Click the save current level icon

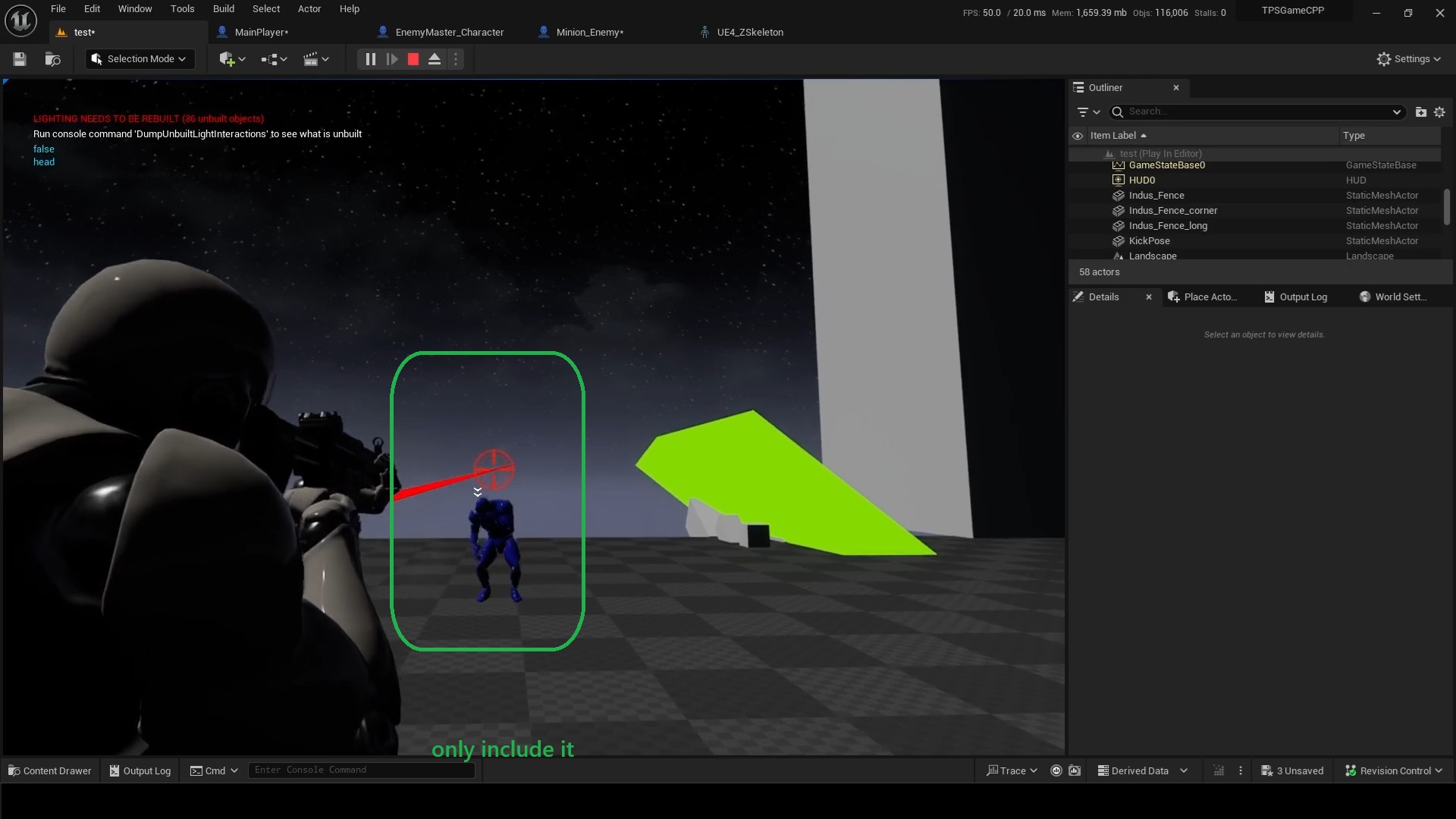click(20, 59)
